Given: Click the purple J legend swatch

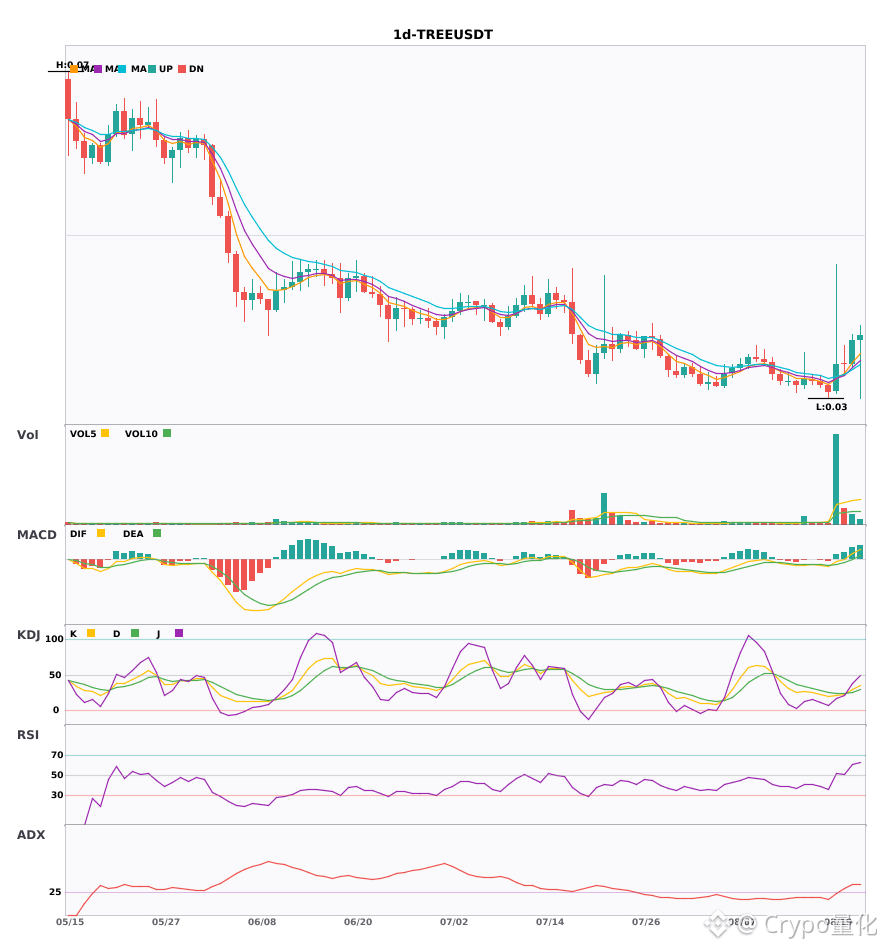Looking at the screenshot, I should 179,633.
